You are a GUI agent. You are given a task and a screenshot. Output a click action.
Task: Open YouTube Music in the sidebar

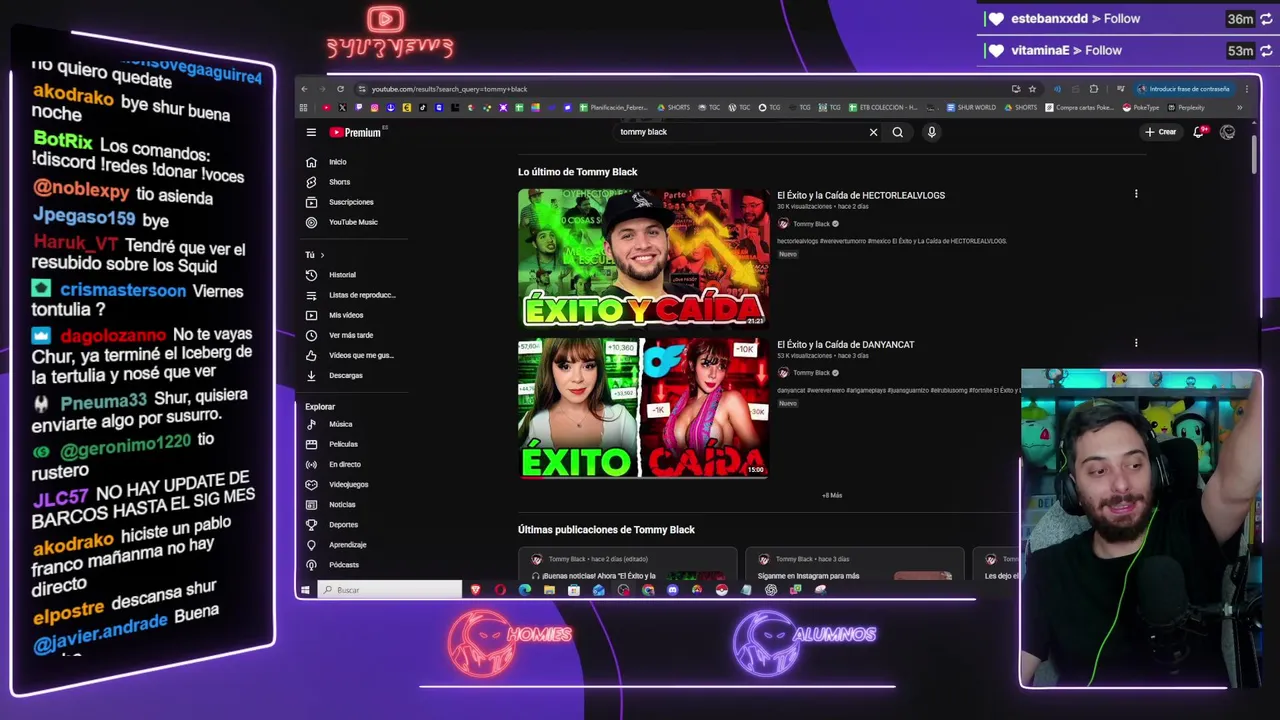point(352,222)
